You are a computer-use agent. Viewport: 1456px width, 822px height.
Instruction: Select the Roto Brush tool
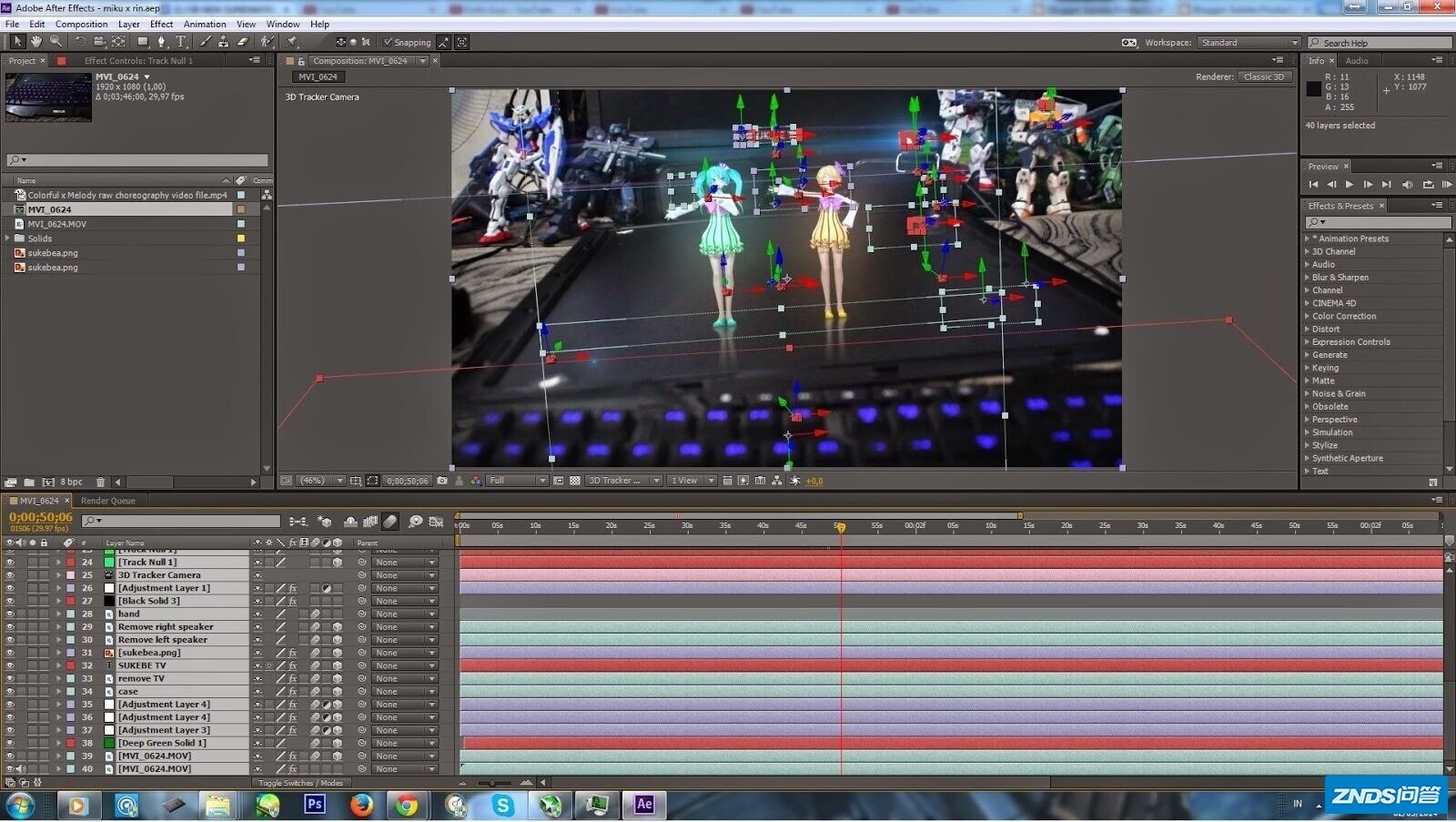(268, 42)
